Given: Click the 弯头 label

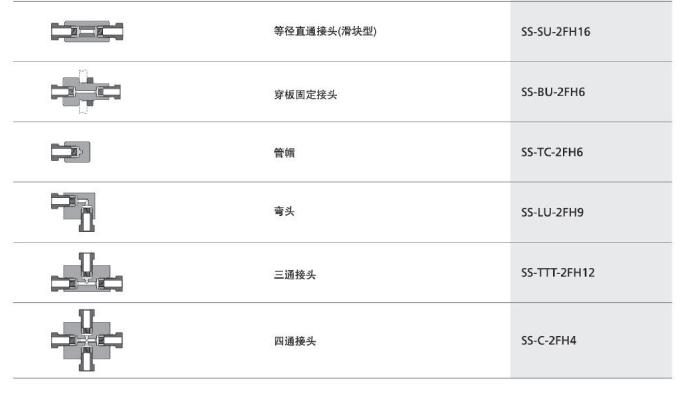Looking at the screenshot, I should (284, 211).
